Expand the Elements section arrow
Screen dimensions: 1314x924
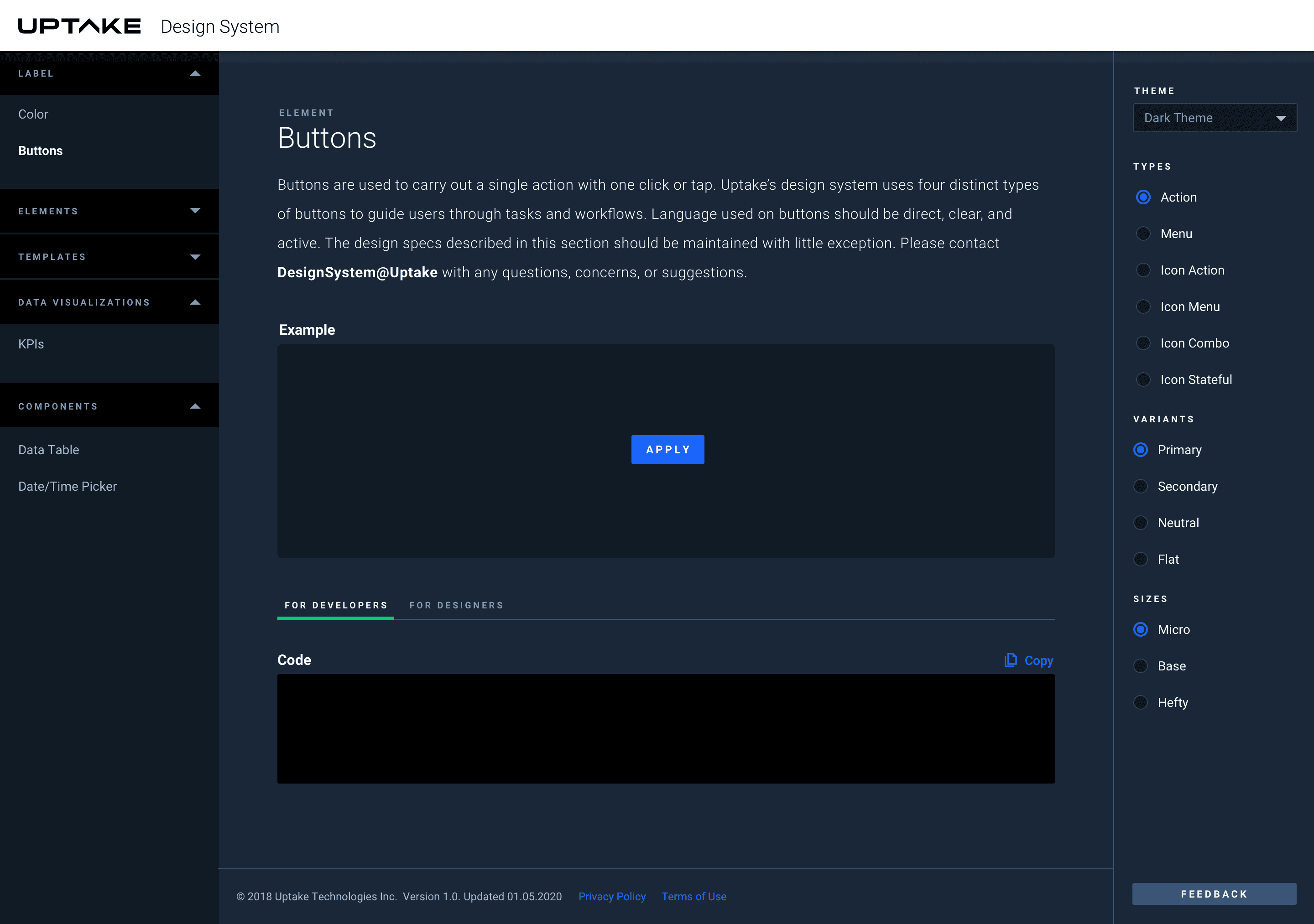tap(195, 211)
